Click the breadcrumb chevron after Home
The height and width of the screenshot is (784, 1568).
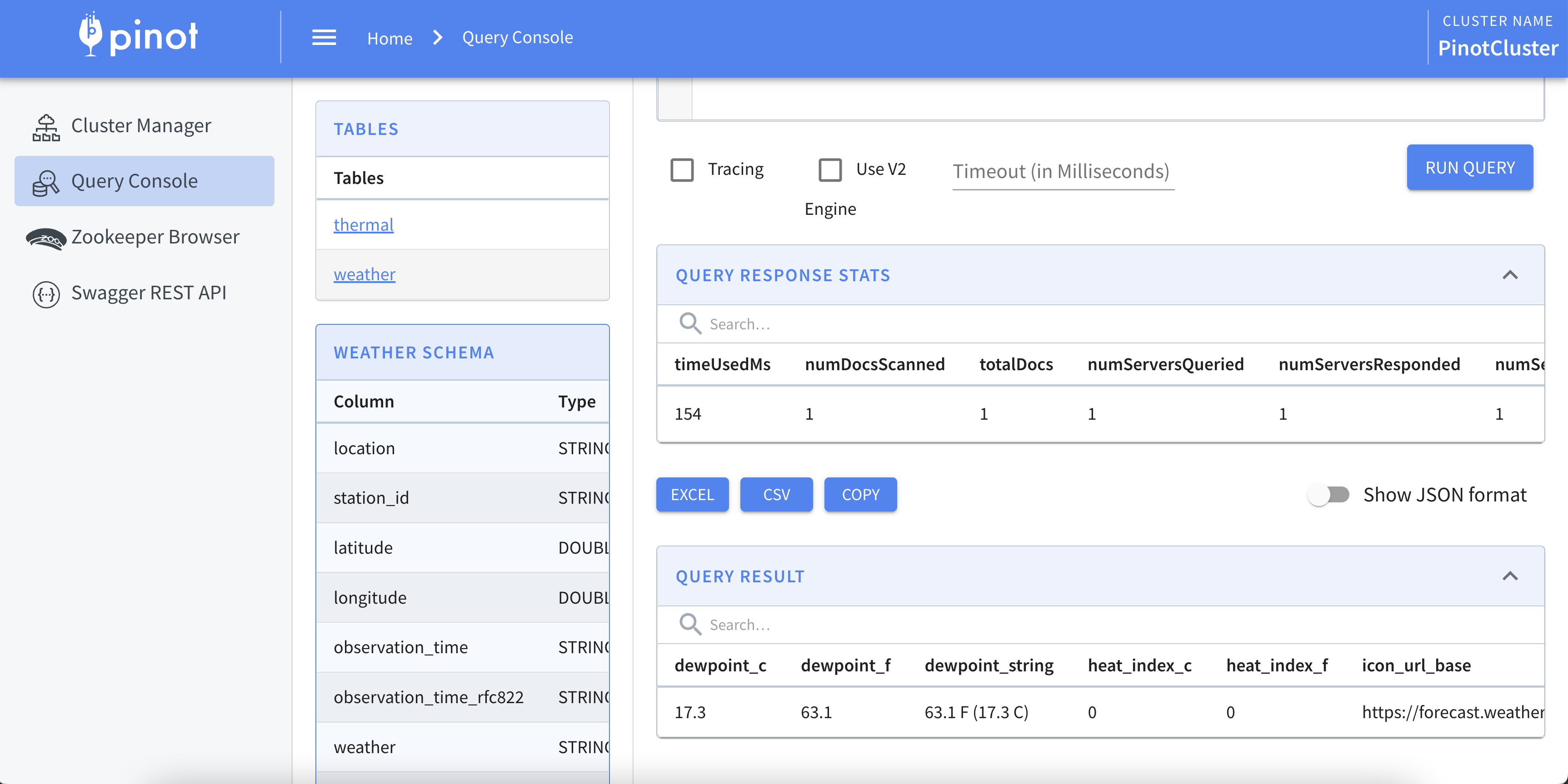437,38
